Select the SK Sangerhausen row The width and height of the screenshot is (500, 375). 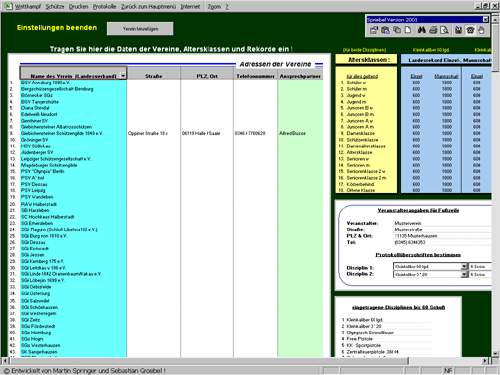coord(73,352)
